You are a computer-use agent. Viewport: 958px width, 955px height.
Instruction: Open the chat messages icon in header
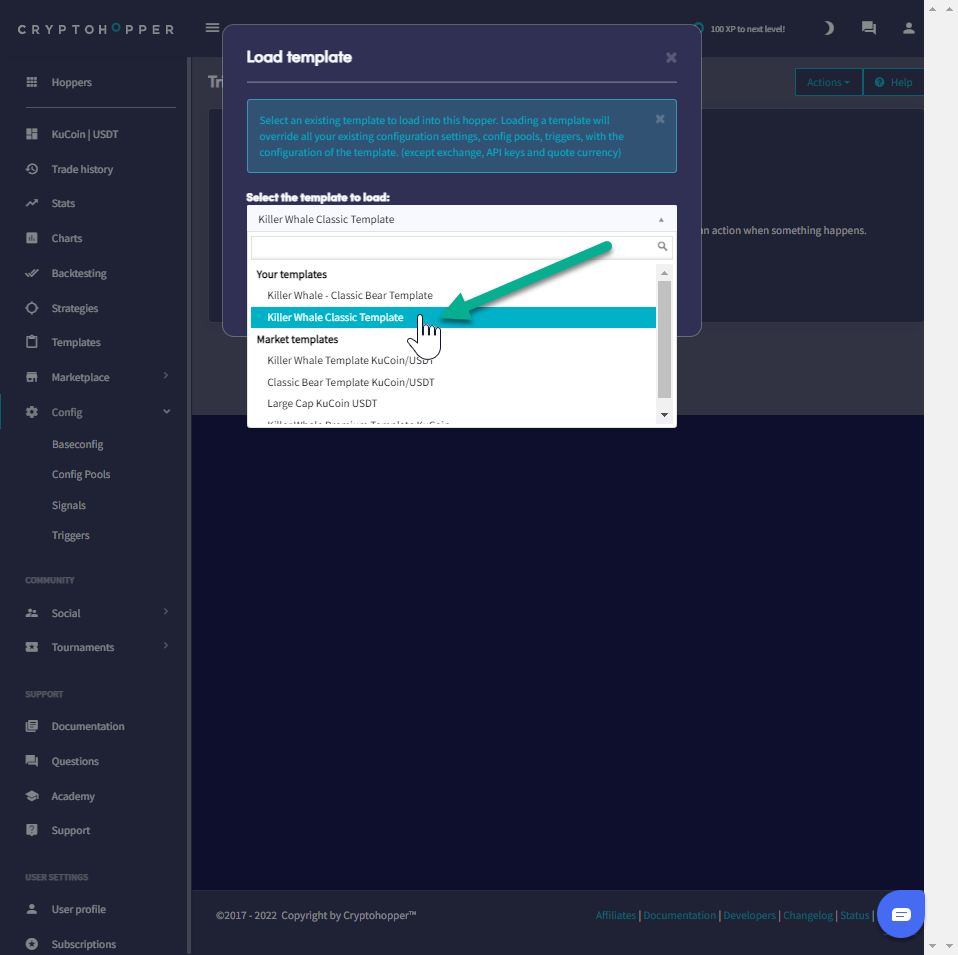point(868,28)
